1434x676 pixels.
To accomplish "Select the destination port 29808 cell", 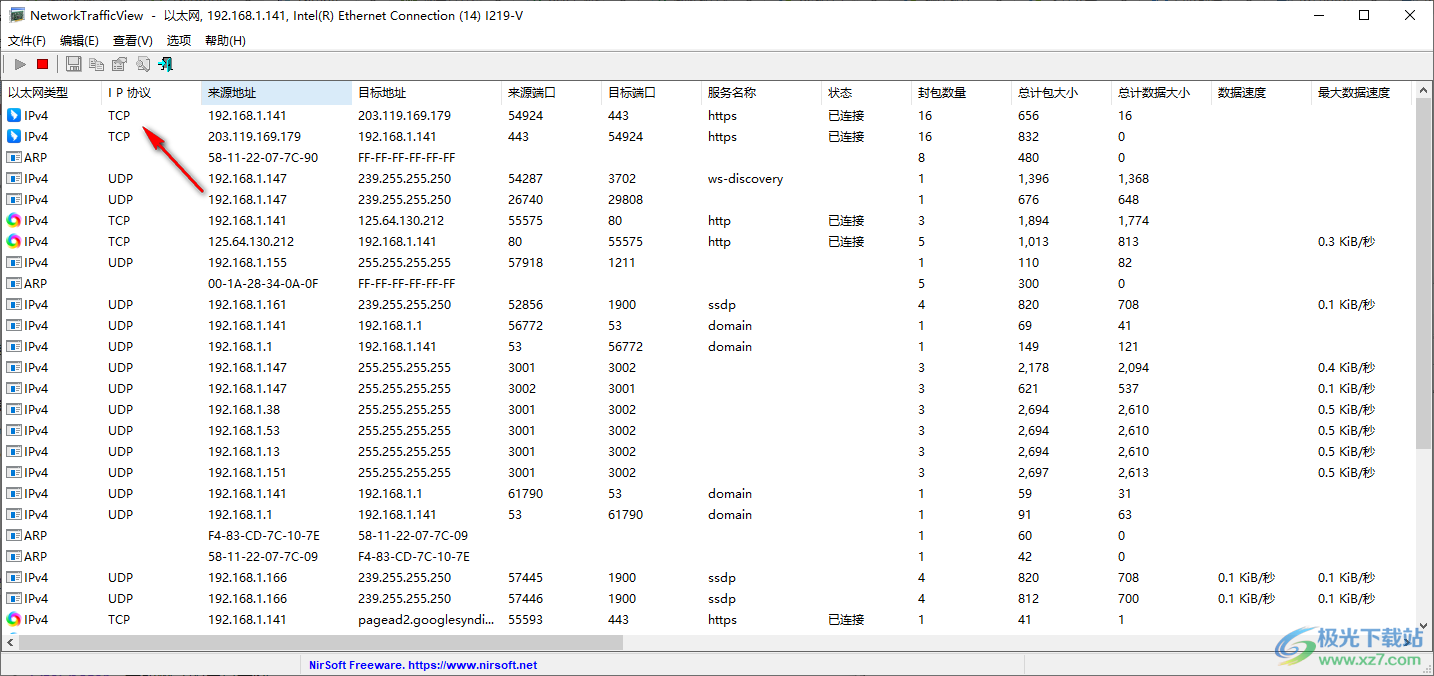I will (x=626, y=199).
